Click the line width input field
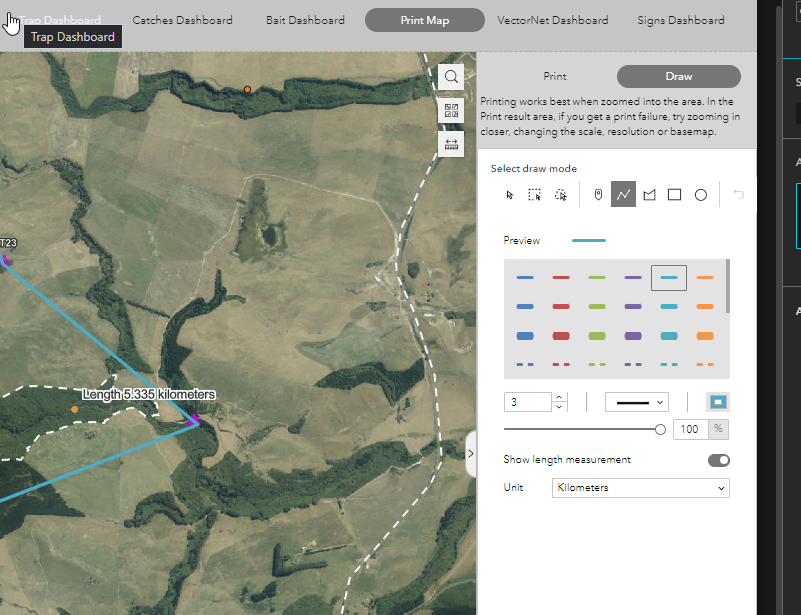Viewport: 801px width, 615px height. (527, 402)
